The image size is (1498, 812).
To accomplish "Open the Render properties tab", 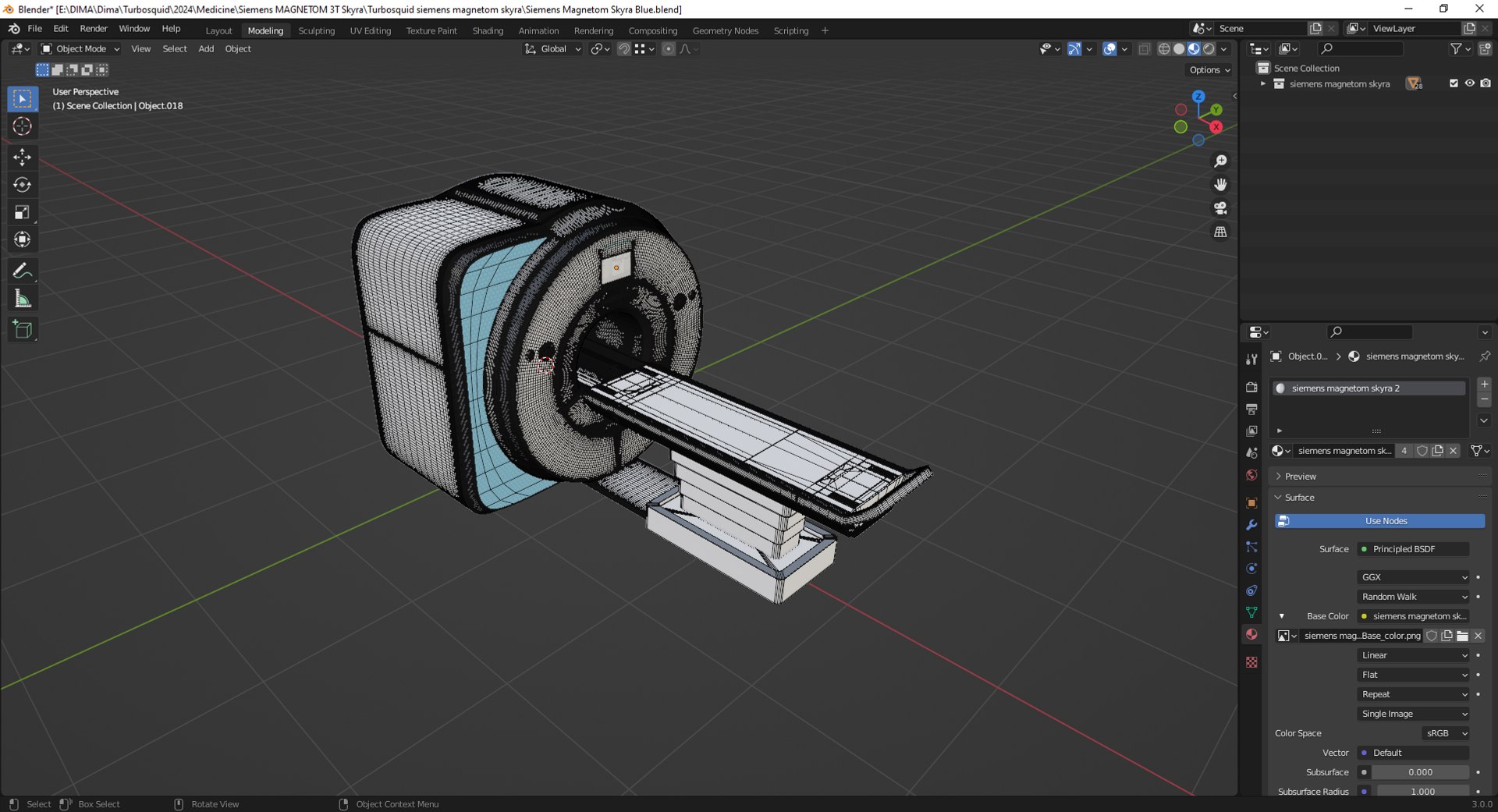I will [x=1251, y=388].
